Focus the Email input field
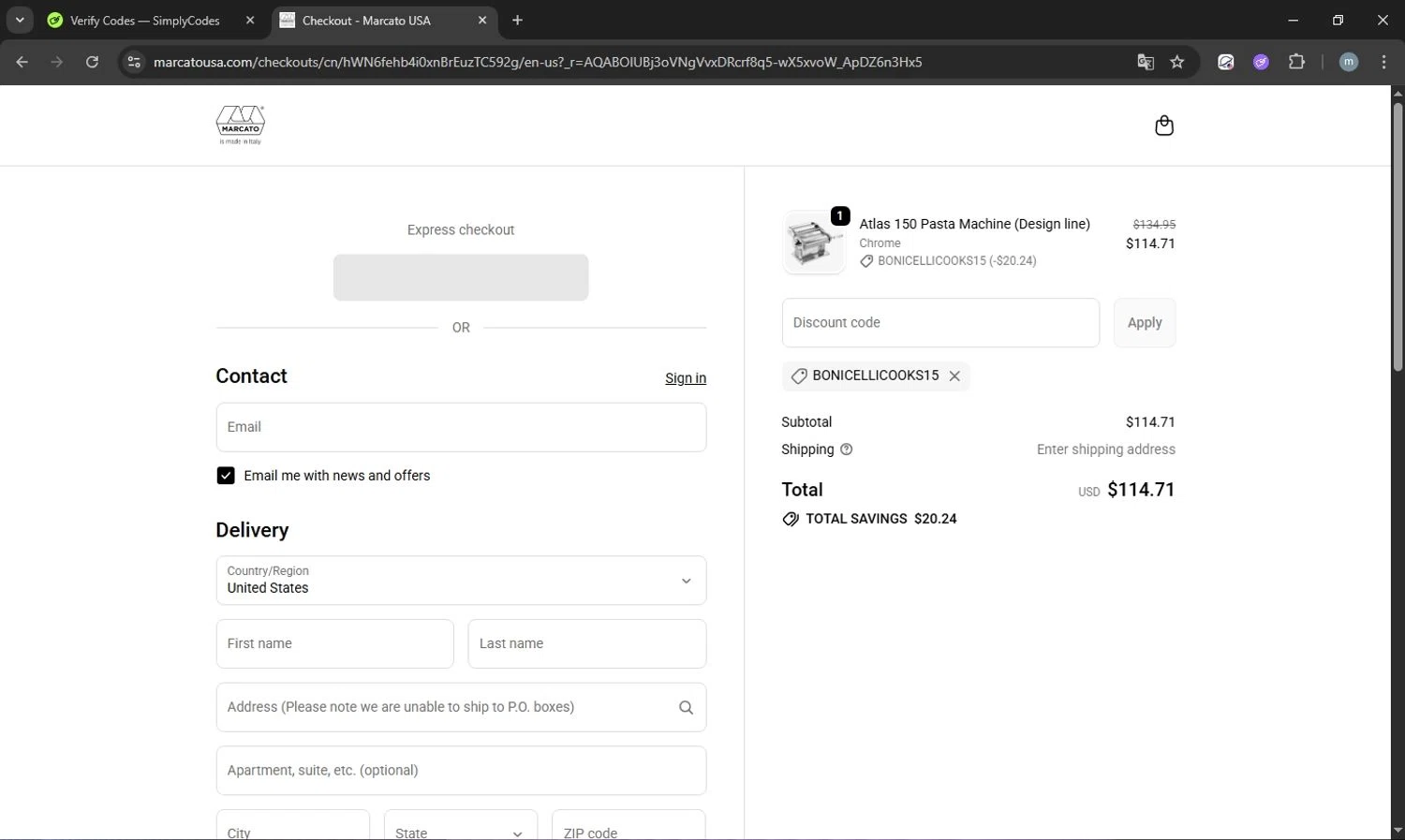This screenshot has width=1405, height=840. [461, 427]
